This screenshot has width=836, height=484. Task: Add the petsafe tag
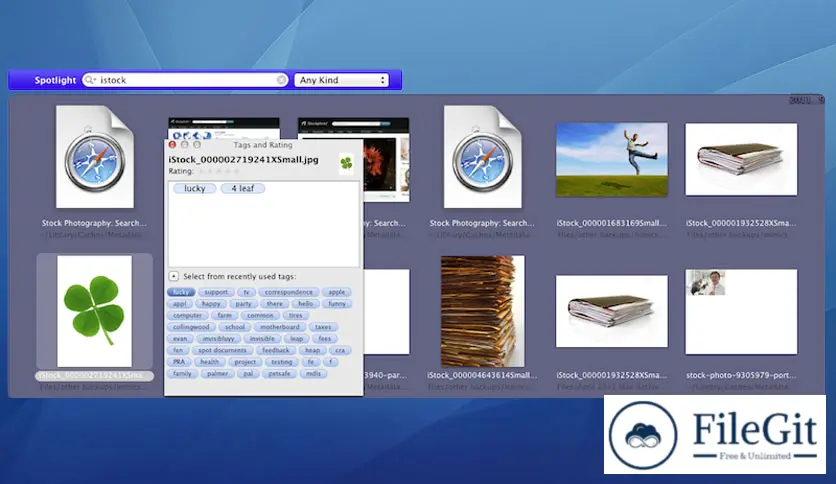tap(279, 374)
